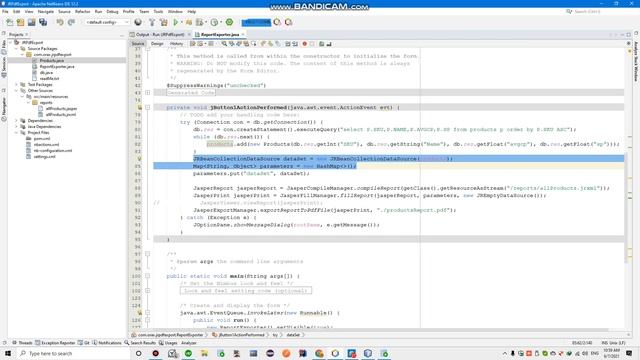Expand the Generated Code fold

(x=147, y=93)
